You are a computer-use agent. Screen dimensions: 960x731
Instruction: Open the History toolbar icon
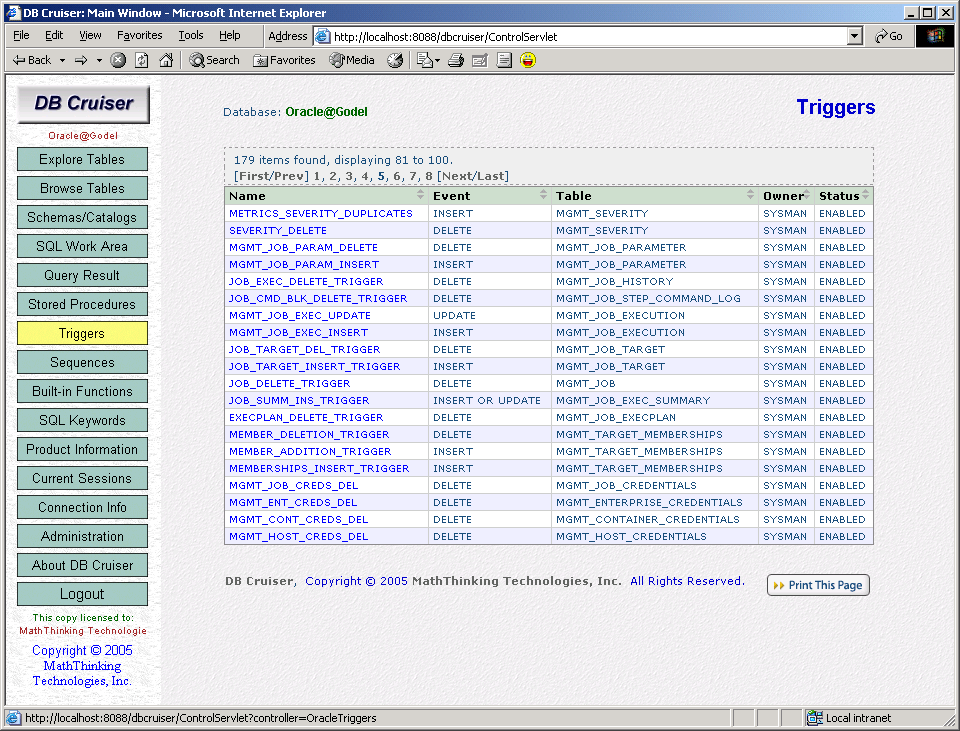(395, 60)
